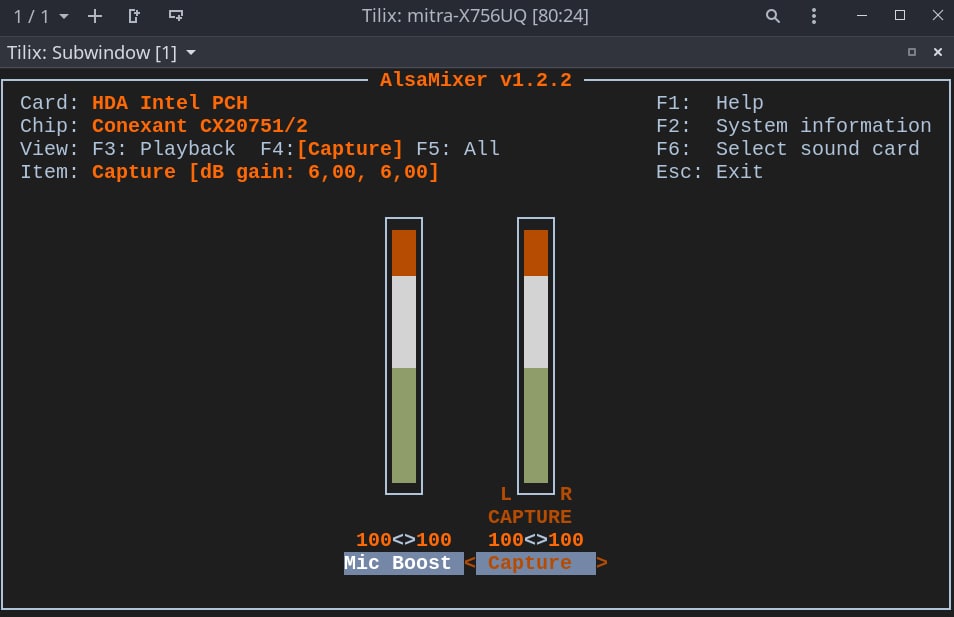Add a new terminal session with plus icon
The image size is (954, 617).
(x=95, y=16)
